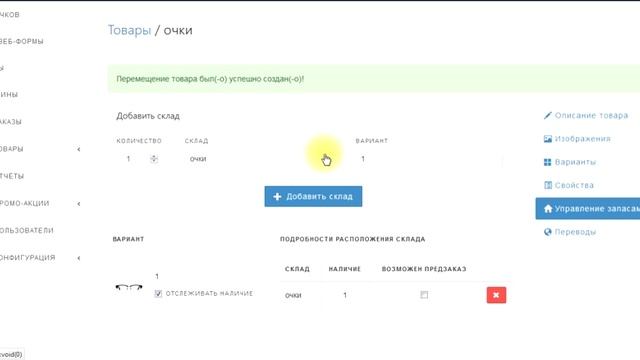Click the blue Добавить склад button

(313, 197)
